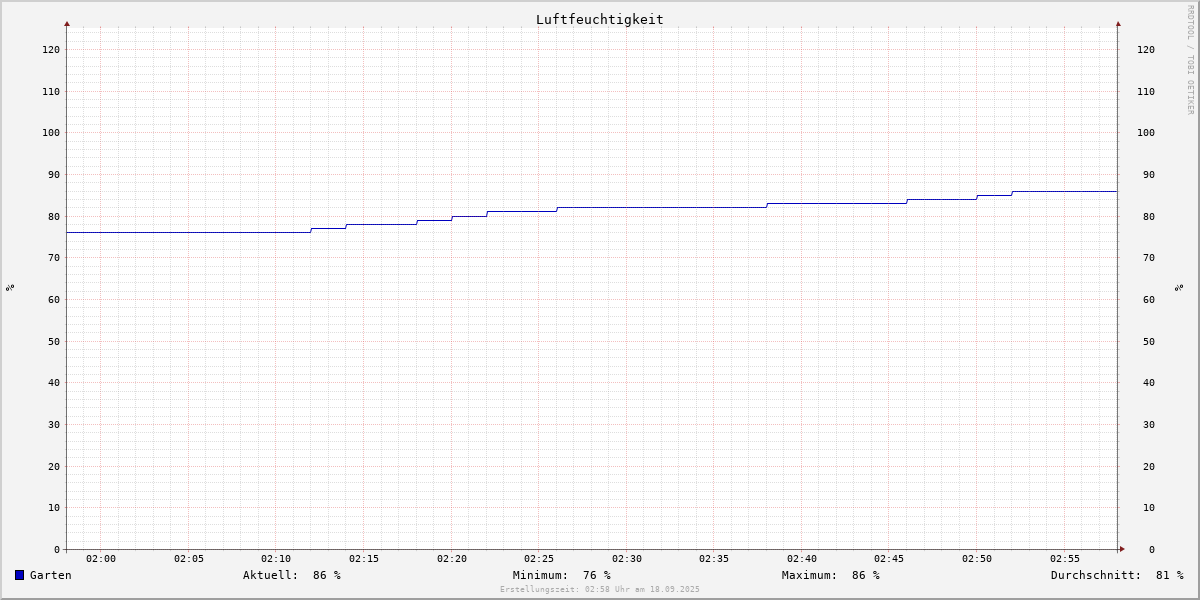Click the 02:45 time axis label

click(890, 559)
